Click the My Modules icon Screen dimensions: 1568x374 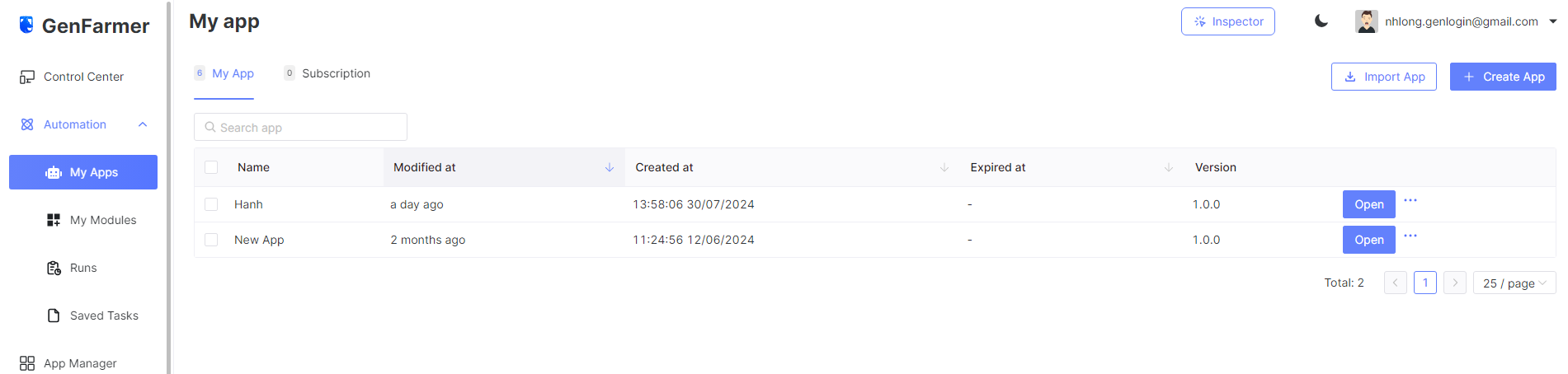pos(54,220)
